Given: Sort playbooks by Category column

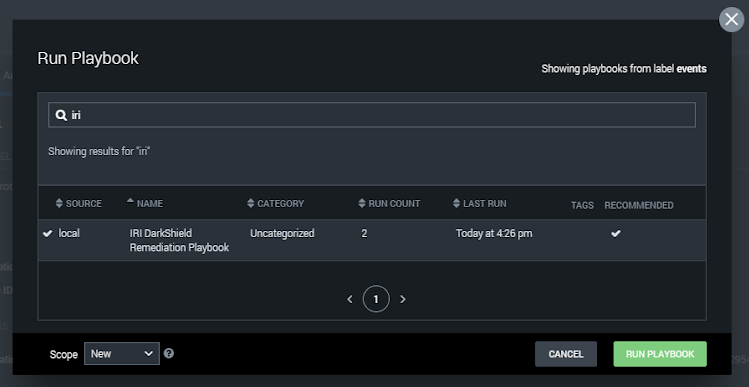Looking at the screenshot, I should point(276,204).
